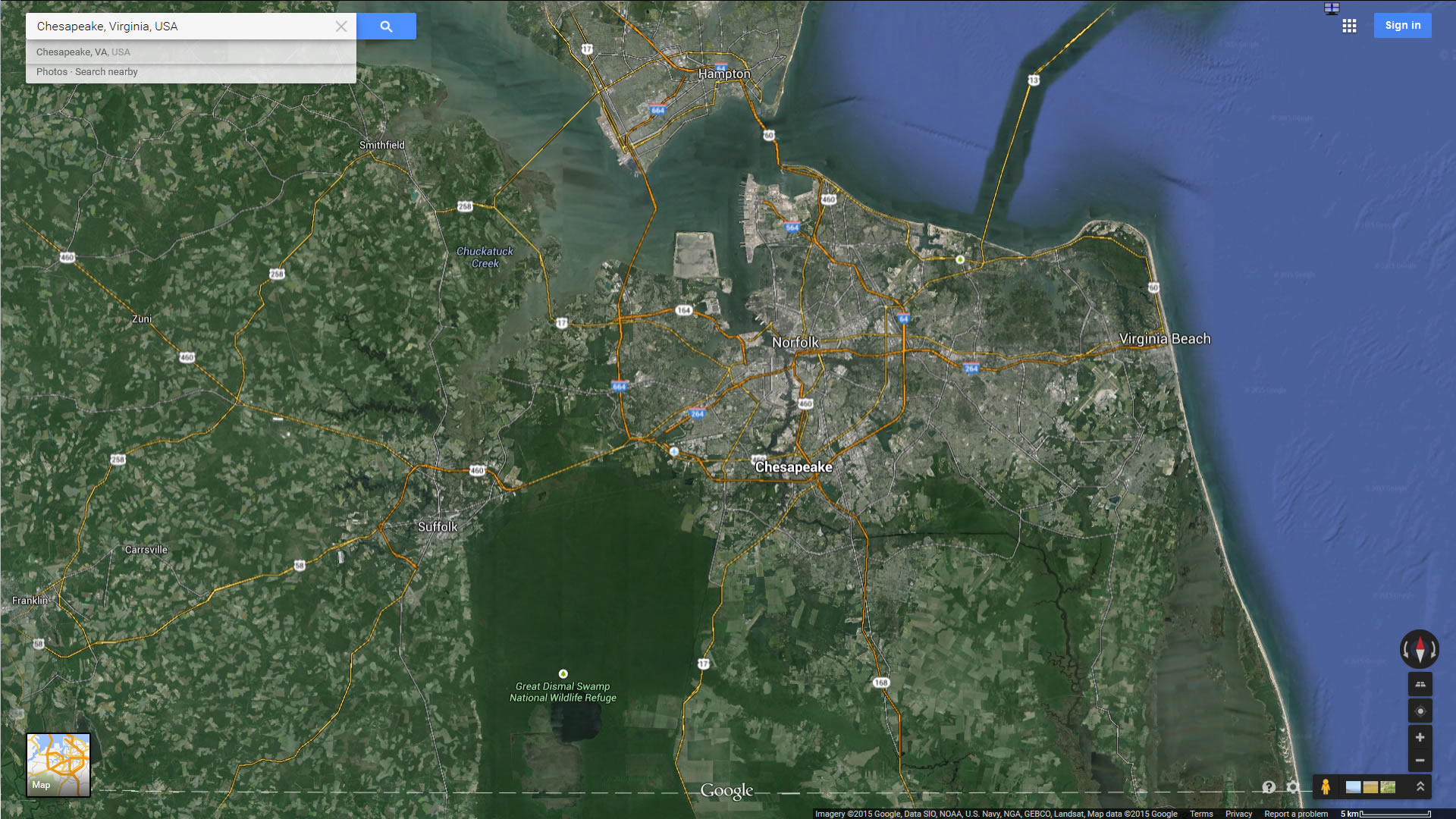Screen dimensions: 1456x819
Task: Expand the imagery photo strip
Action: pos(1420,787)
